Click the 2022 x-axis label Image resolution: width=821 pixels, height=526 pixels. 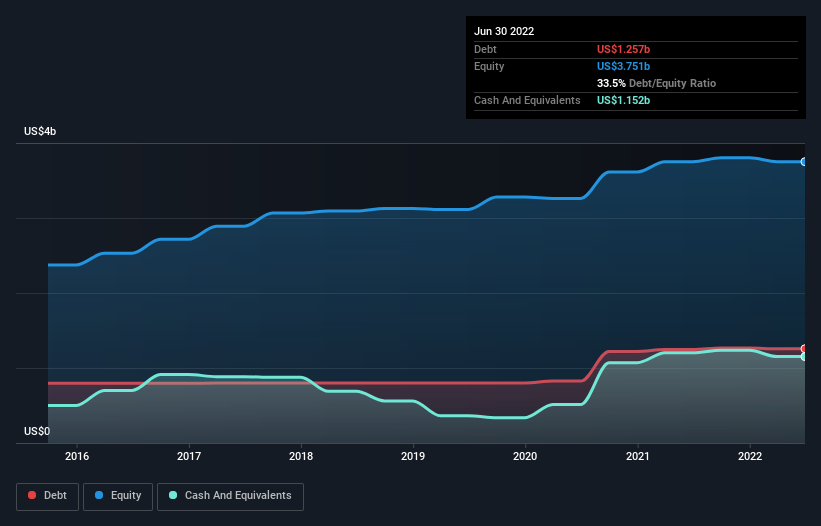pyautogui.click(x=750, y=456)
